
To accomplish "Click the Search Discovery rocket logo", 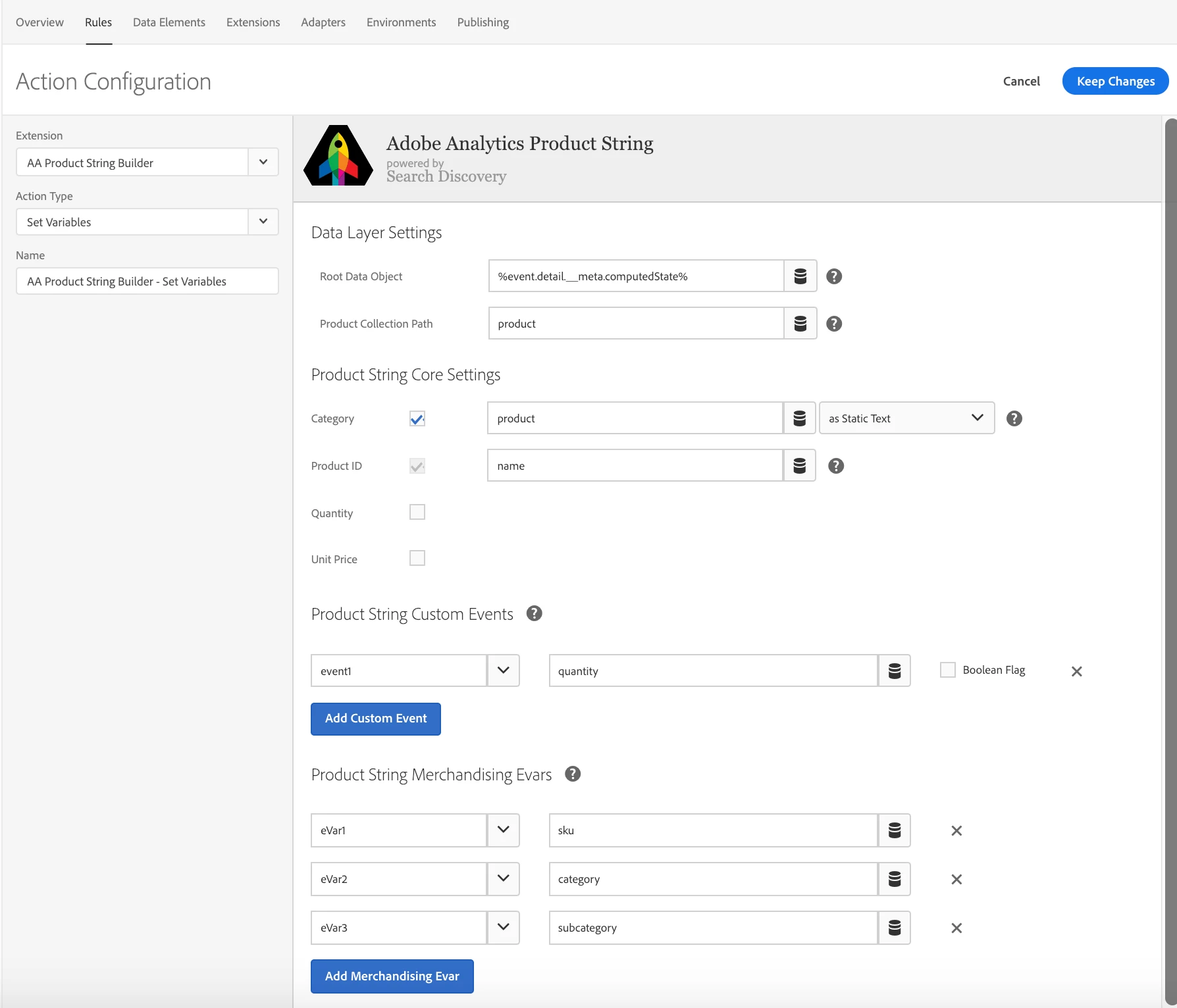I will click(x=338, y=156).
